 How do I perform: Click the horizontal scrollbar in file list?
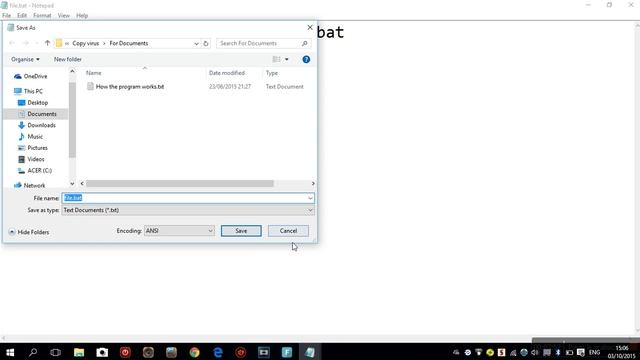coord(180,184)
